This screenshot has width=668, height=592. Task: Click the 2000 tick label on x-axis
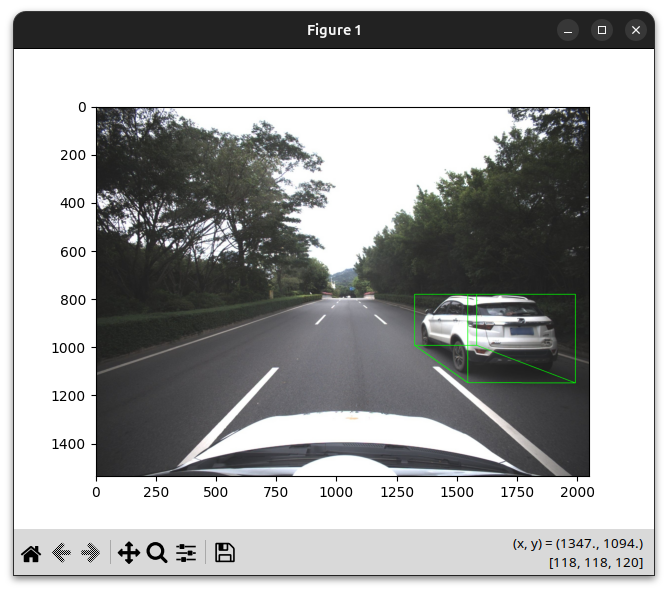[x=577, y=492]
